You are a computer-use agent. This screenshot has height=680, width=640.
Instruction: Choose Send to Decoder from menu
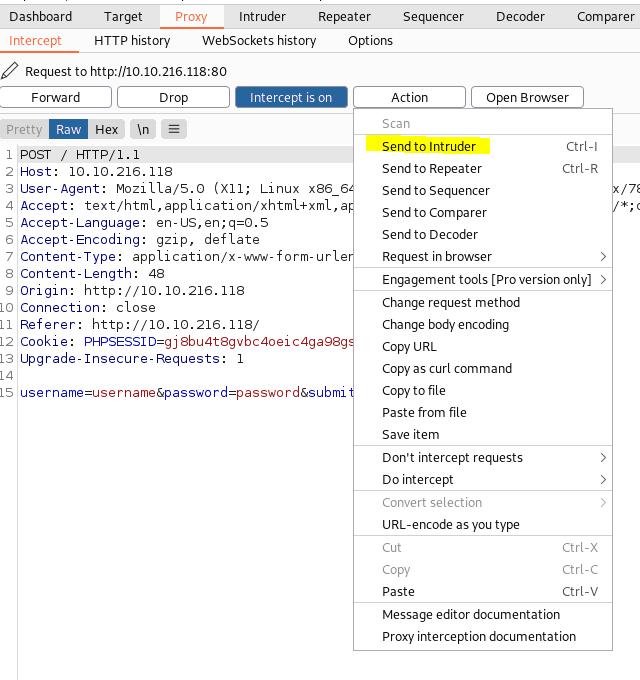pos(483,235)
